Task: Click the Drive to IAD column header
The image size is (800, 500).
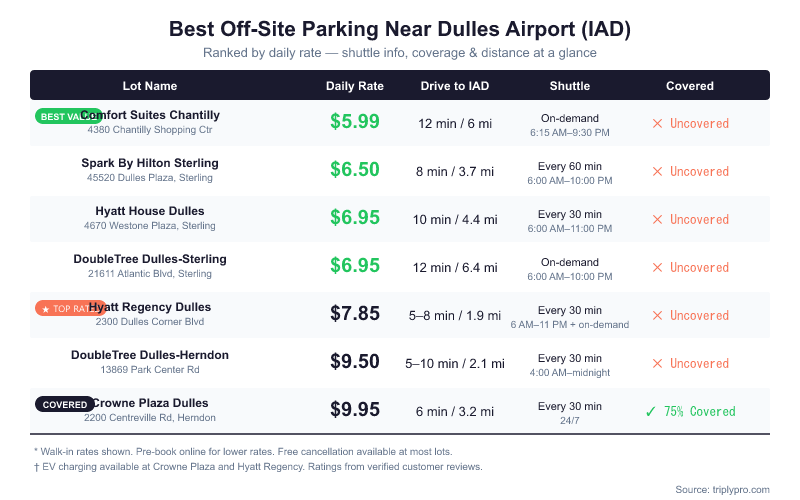Action: pos(455,86)
